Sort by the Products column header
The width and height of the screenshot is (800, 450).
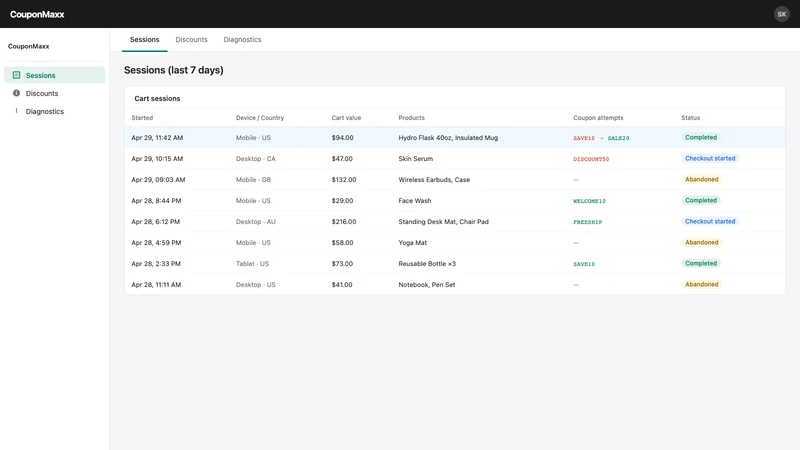(411, 117)
